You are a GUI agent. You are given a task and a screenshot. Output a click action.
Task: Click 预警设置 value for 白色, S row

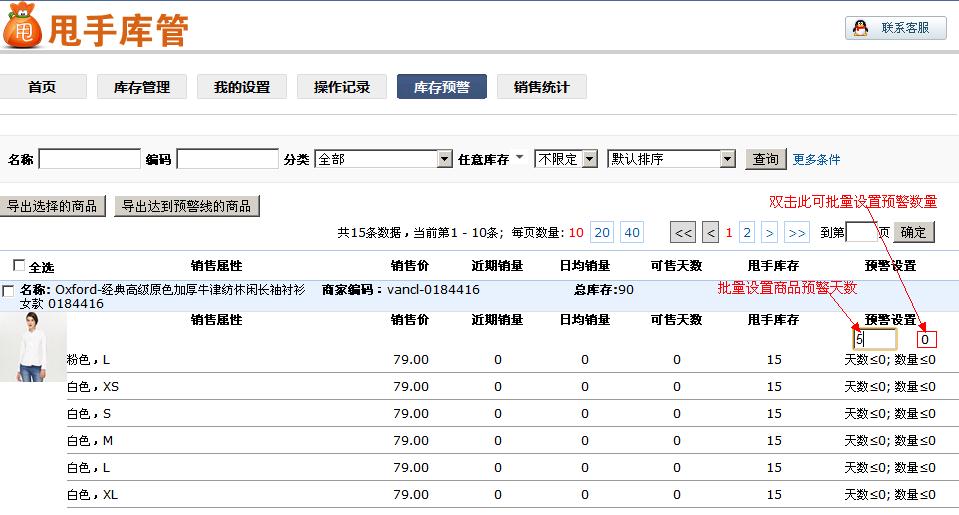pos(890,413)
